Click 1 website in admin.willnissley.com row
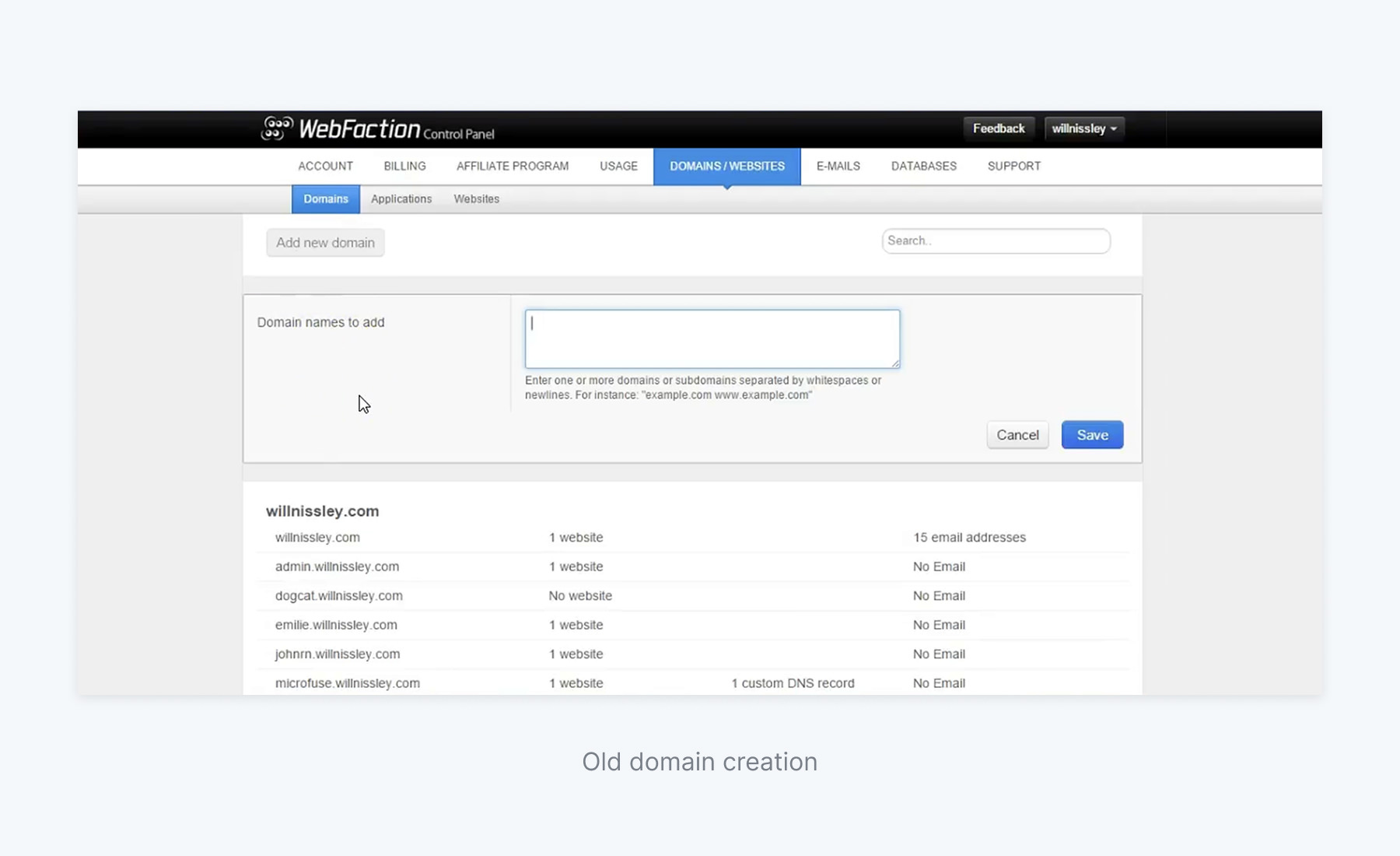The width and height of the screenshot is (1400, 856). pos(576,567)
